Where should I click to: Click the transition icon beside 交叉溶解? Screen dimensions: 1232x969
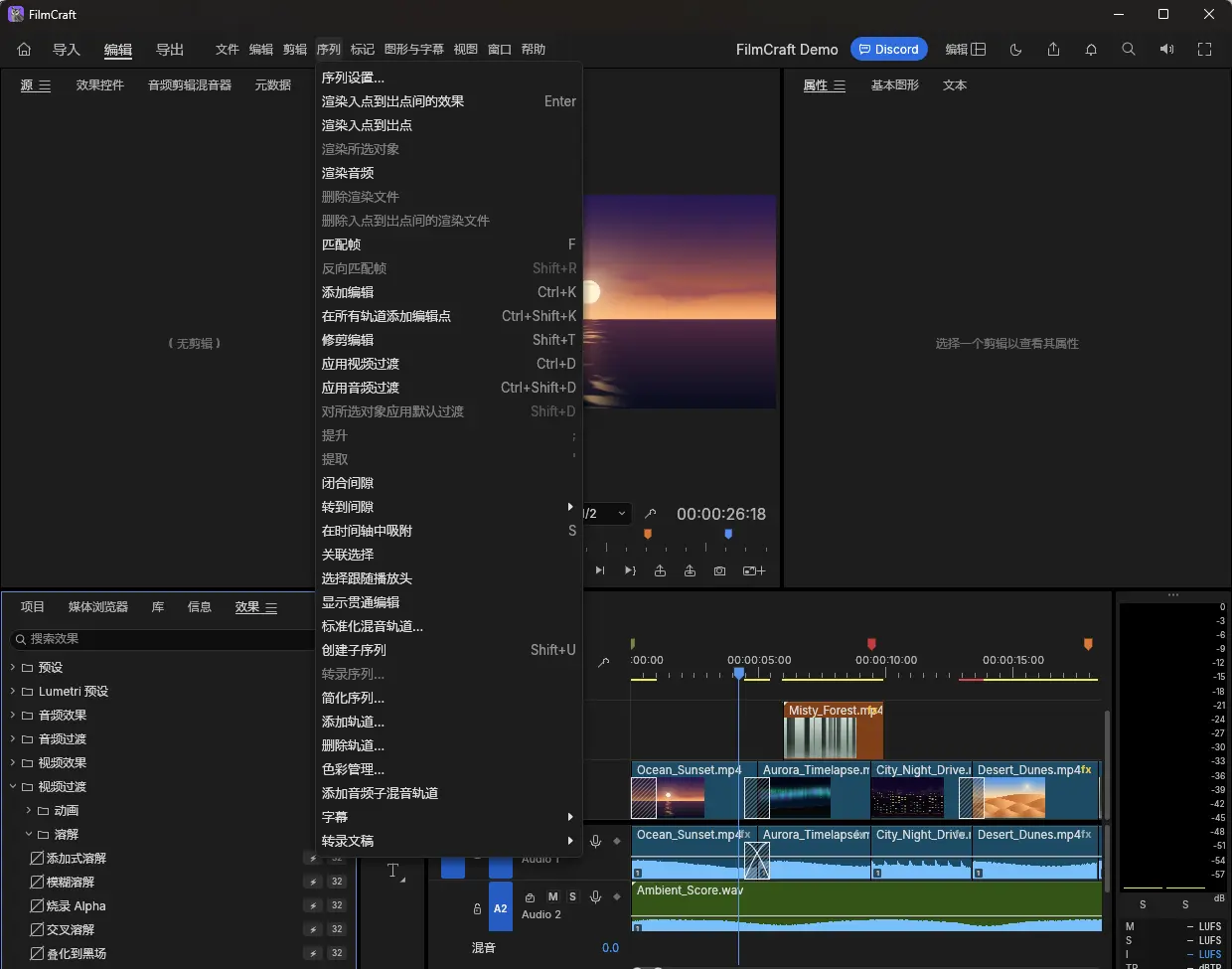(37, 930)
